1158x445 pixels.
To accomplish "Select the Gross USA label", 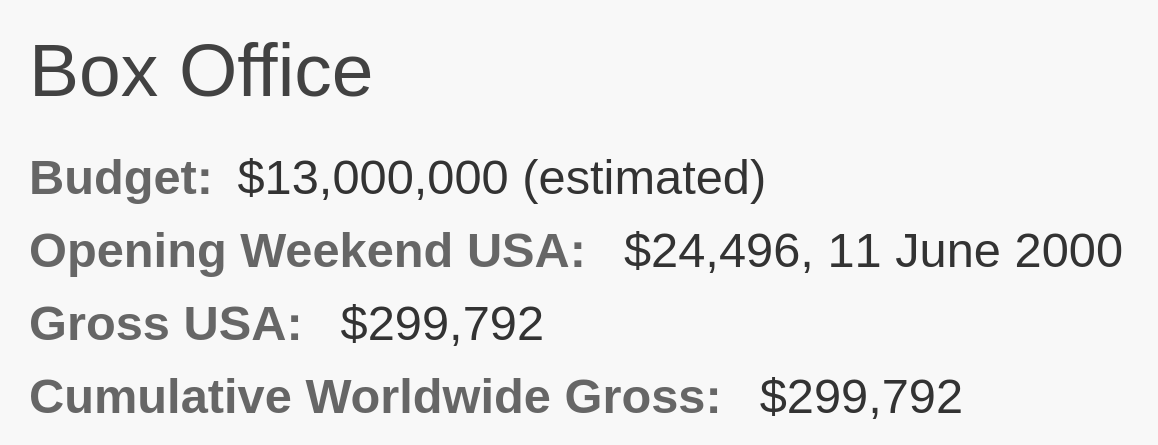I will tap(165, 323).
